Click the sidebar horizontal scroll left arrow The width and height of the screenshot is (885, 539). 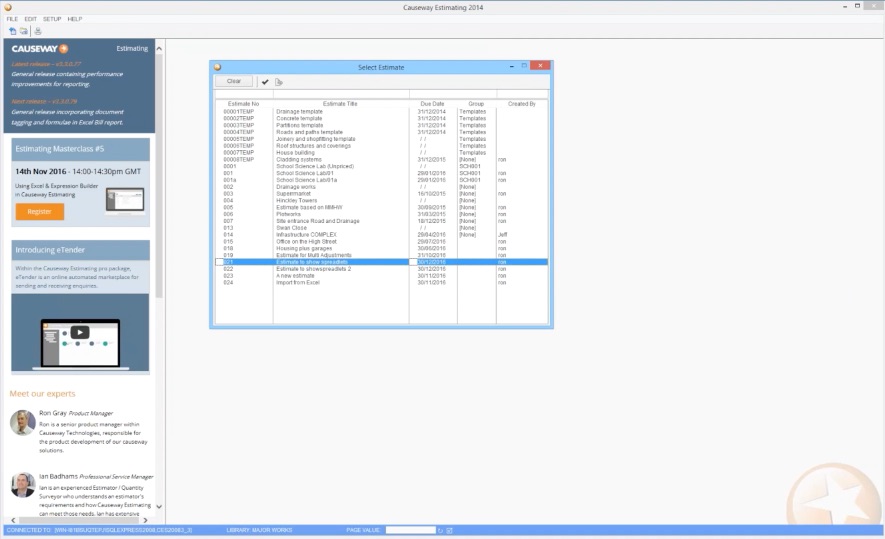pyautogui.click(x=14, y=520)
